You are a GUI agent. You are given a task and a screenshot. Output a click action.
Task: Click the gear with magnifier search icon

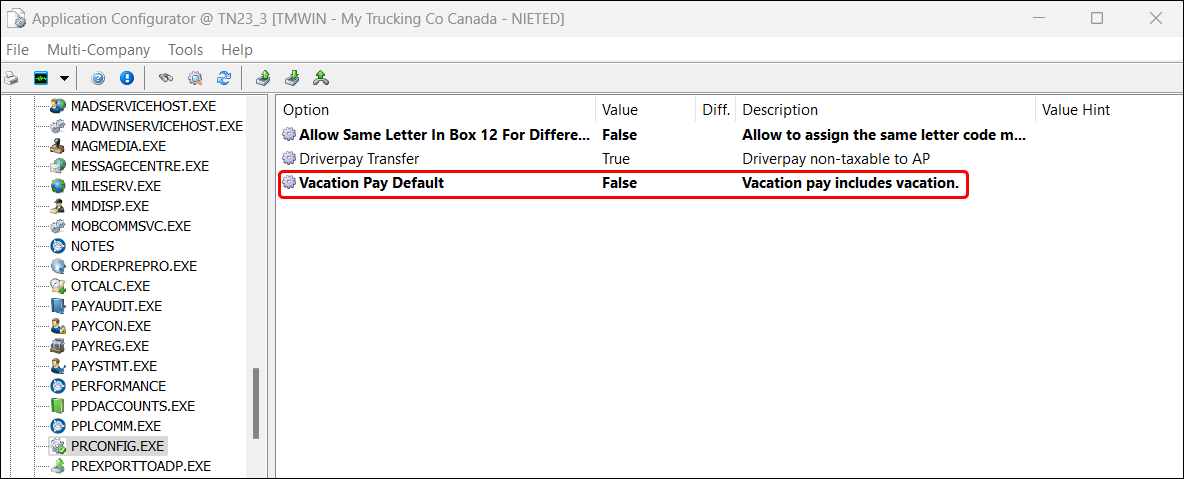click(x=195, y=78)
